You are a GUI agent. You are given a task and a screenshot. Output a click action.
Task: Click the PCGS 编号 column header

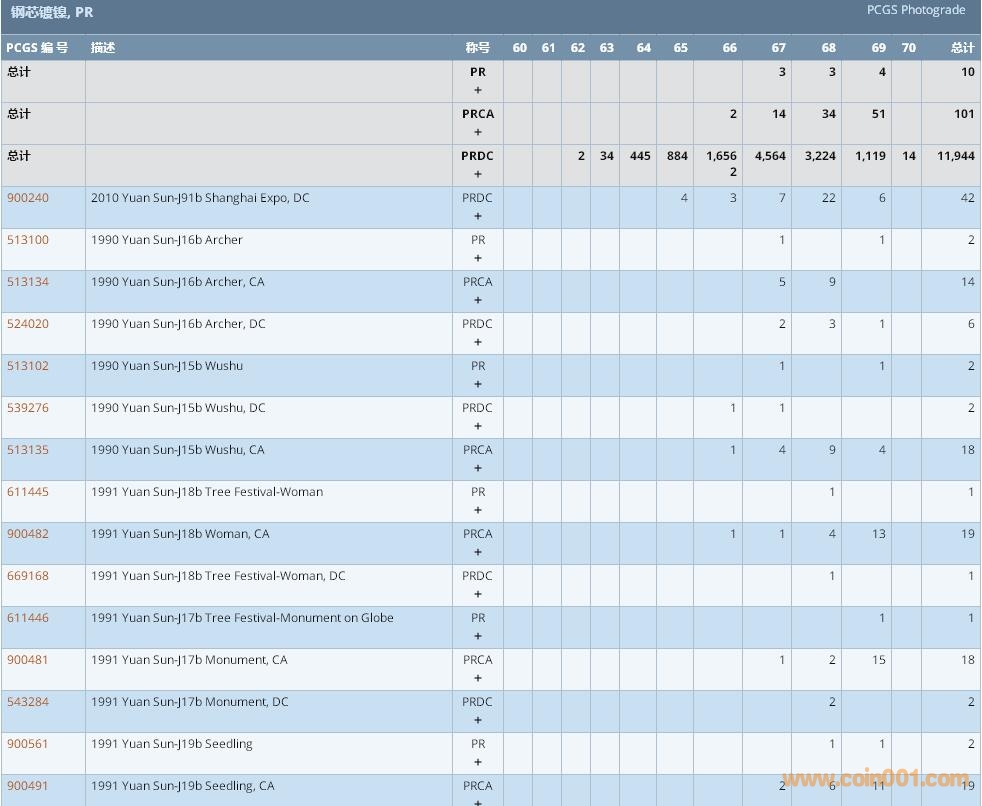[x=38, y=48]
